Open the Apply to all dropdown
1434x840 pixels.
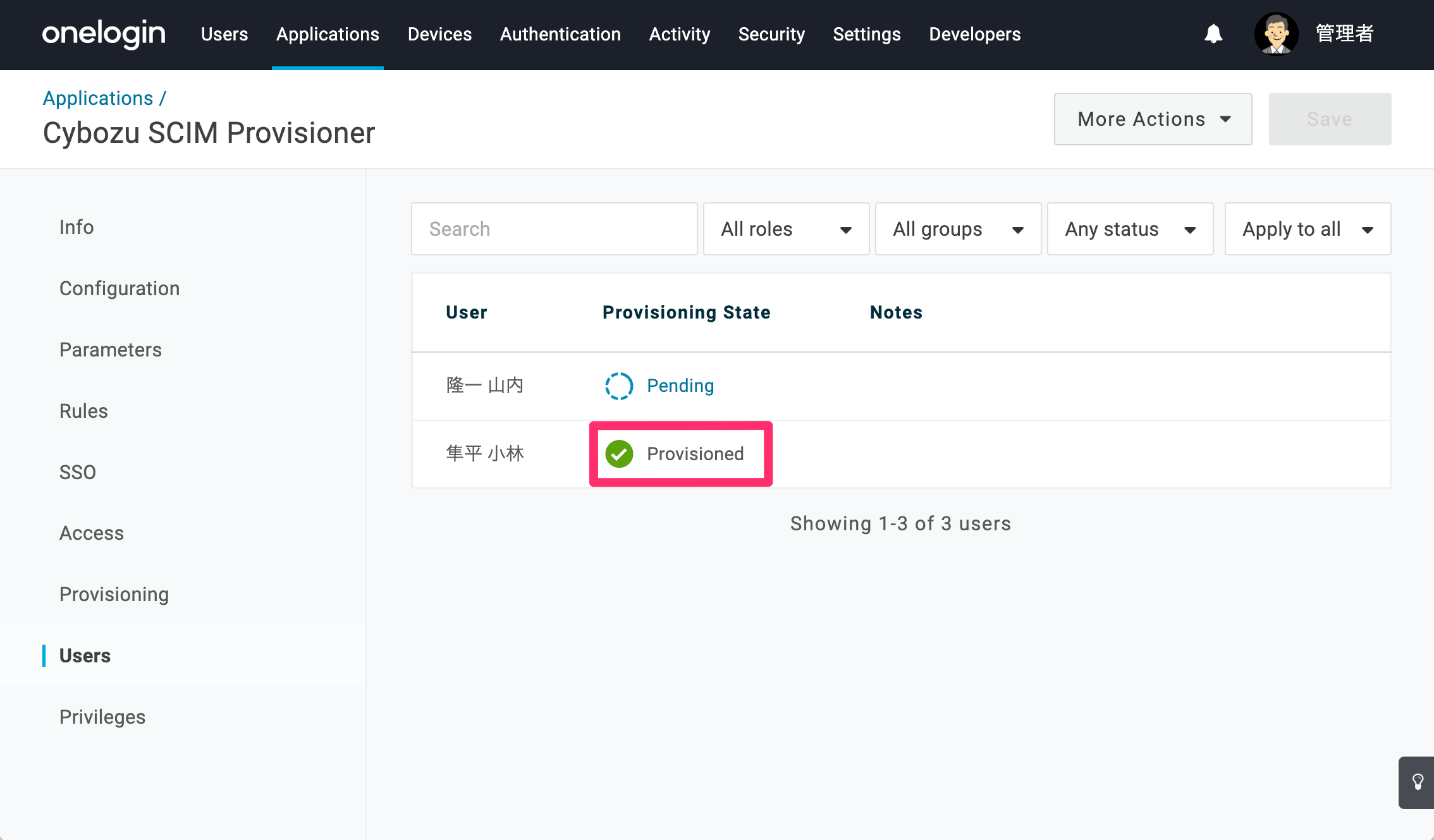point(1308,229)
